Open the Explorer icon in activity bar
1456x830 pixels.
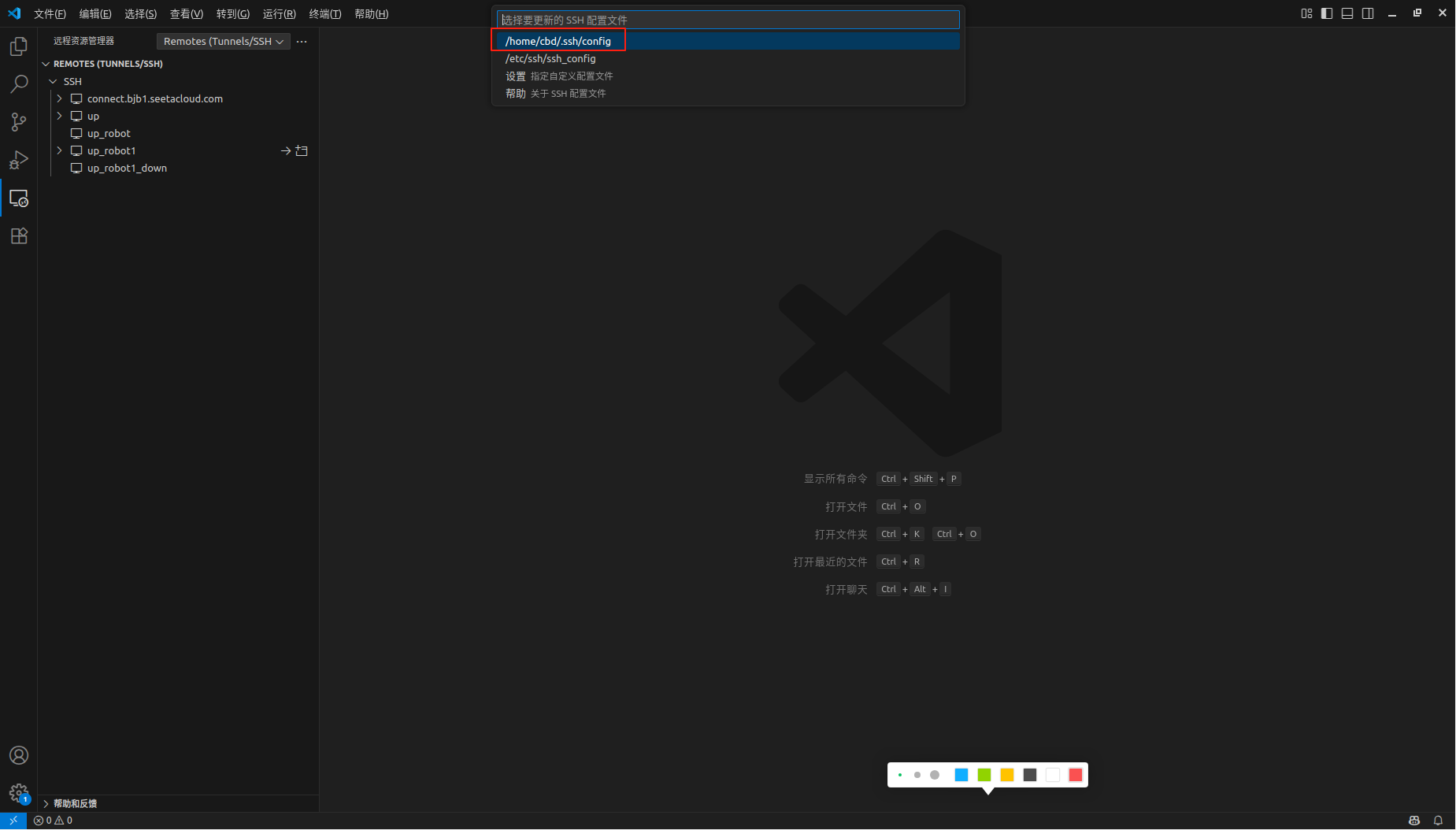click(18, 46)
